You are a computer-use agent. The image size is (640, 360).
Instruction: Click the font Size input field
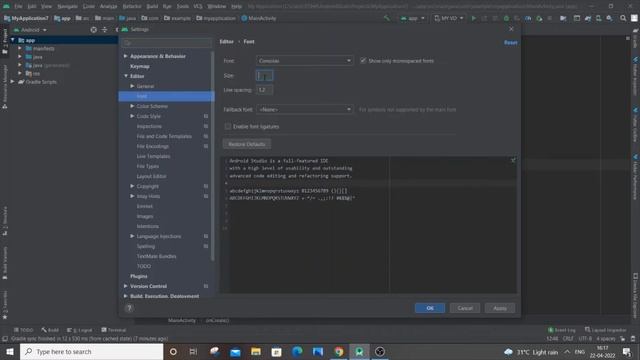click(264, 76)
